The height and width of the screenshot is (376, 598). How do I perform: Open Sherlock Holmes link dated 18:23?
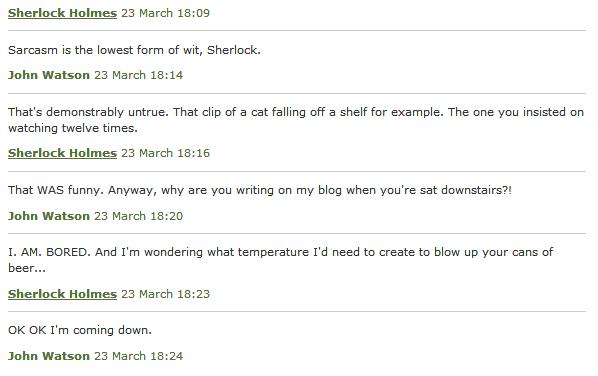(62, 294)
